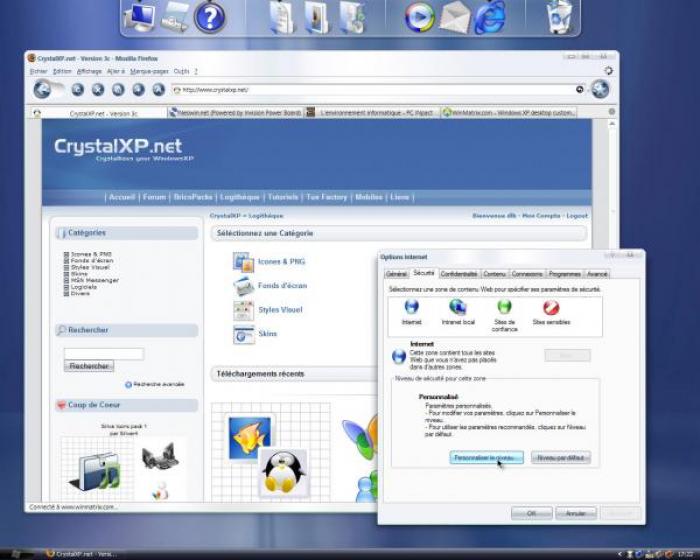
Task: Select the CrystalXP.net - Version 3c tab
Action: tap(99, 113)
